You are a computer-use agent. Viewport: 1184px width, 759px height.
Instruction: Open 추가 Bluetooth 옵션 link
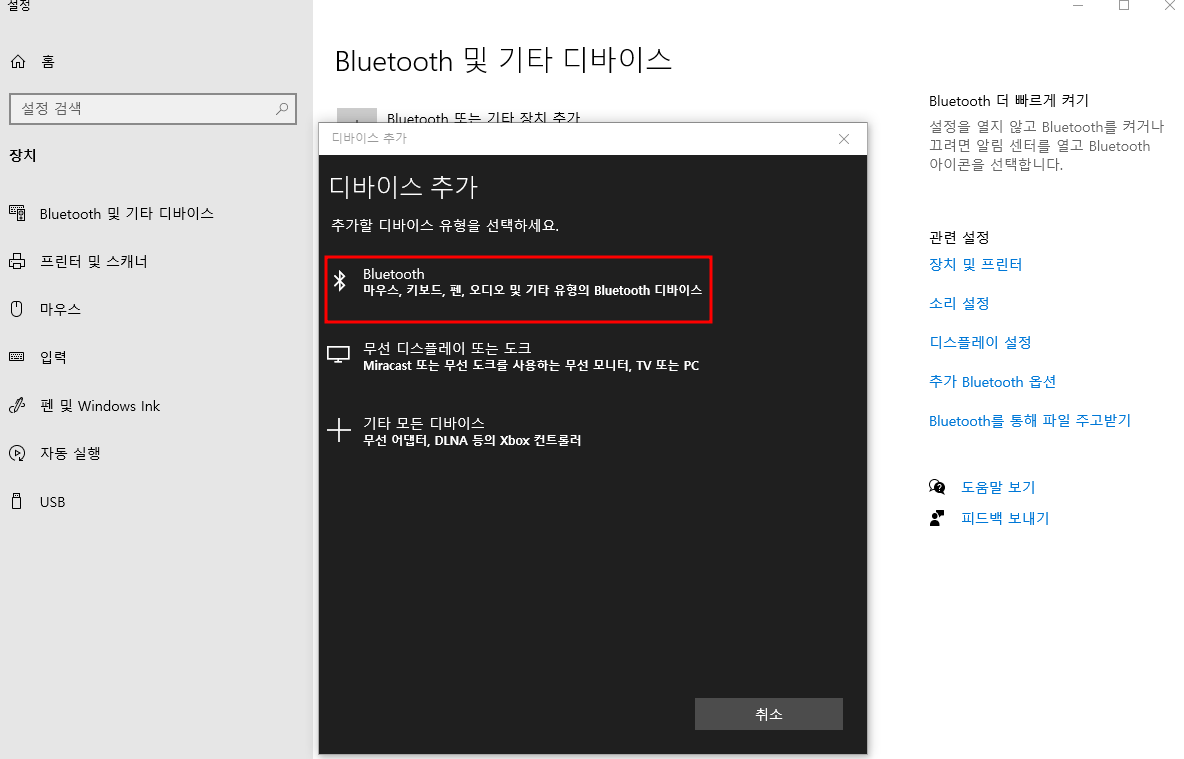pyautogui.click(x=992, y=381)
